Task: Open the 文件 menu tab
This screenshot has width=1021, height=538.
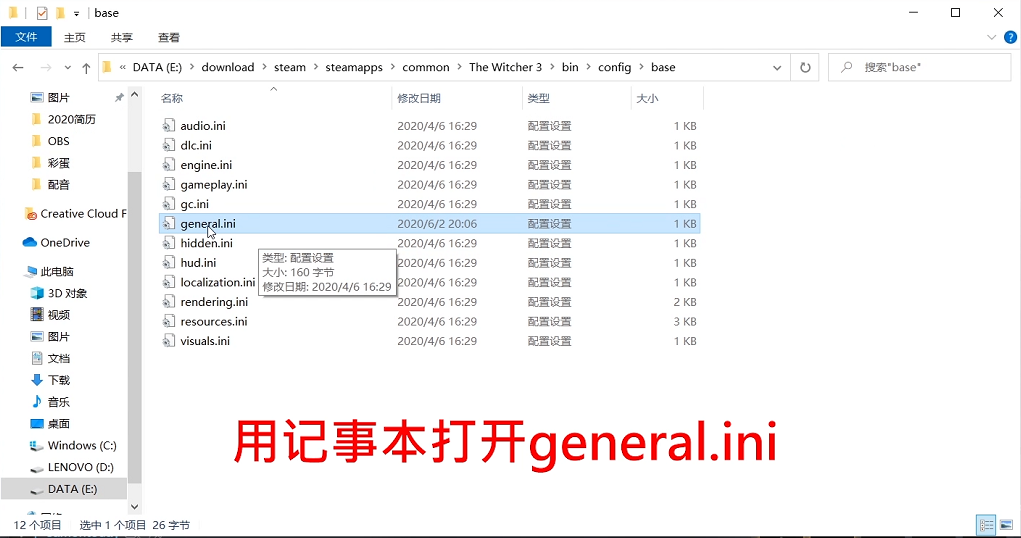Action: (x=26, y=37)
